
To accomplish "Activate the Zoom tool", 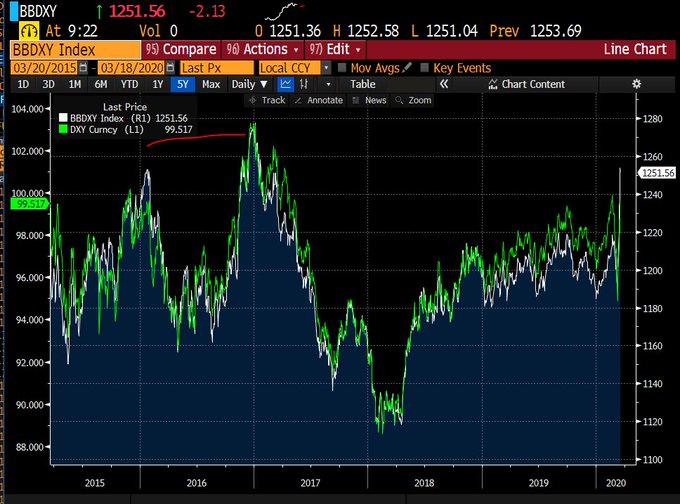I will click(414, 100).
